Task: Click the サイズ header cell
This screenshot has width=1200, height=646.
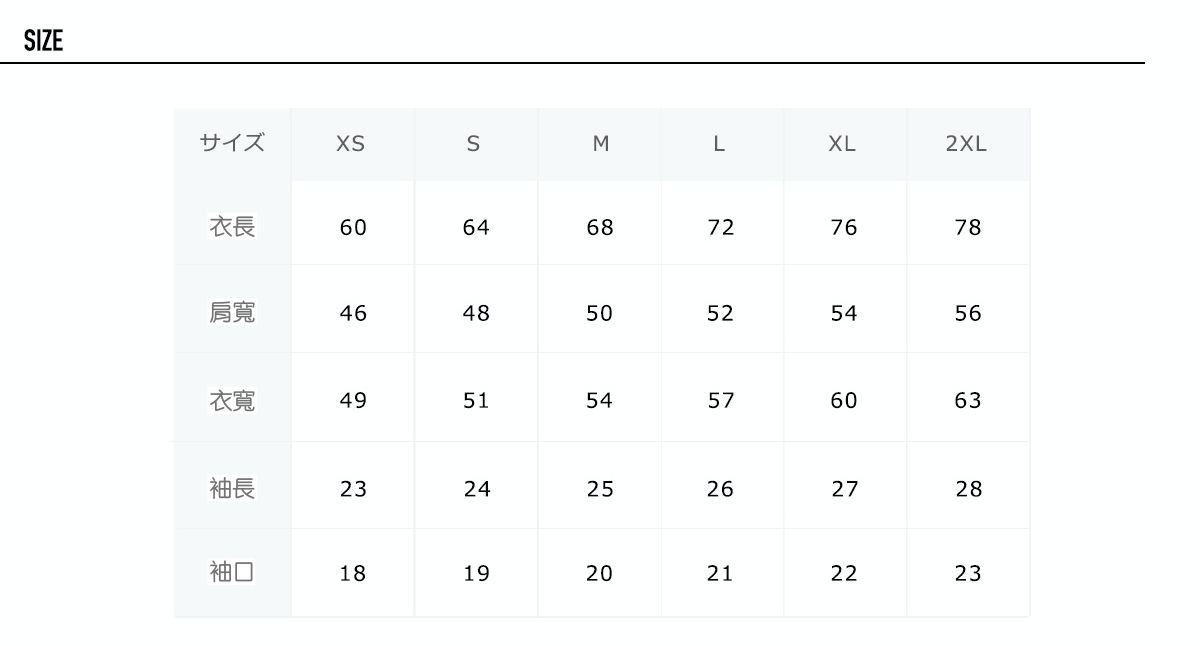Action: tap(232, 142)
